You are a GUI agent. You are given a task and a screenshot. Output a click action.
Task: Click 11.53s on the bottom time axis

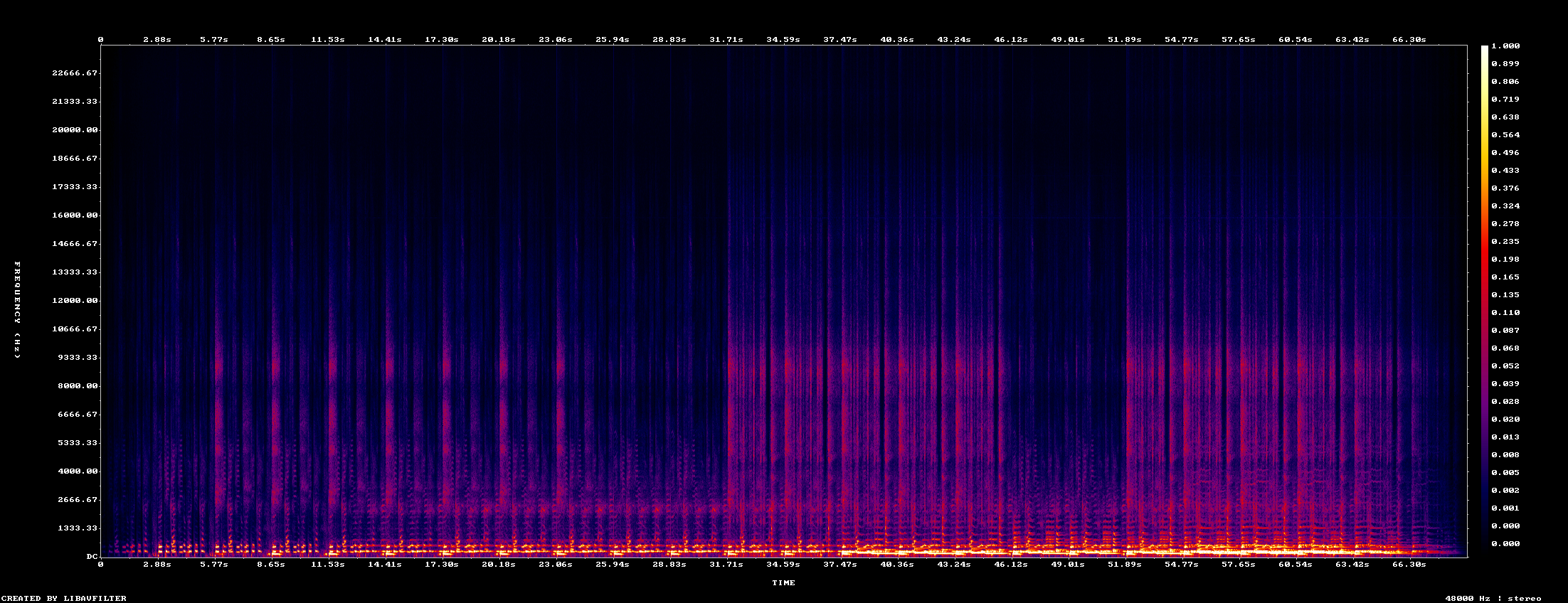(x=328, y=565)
